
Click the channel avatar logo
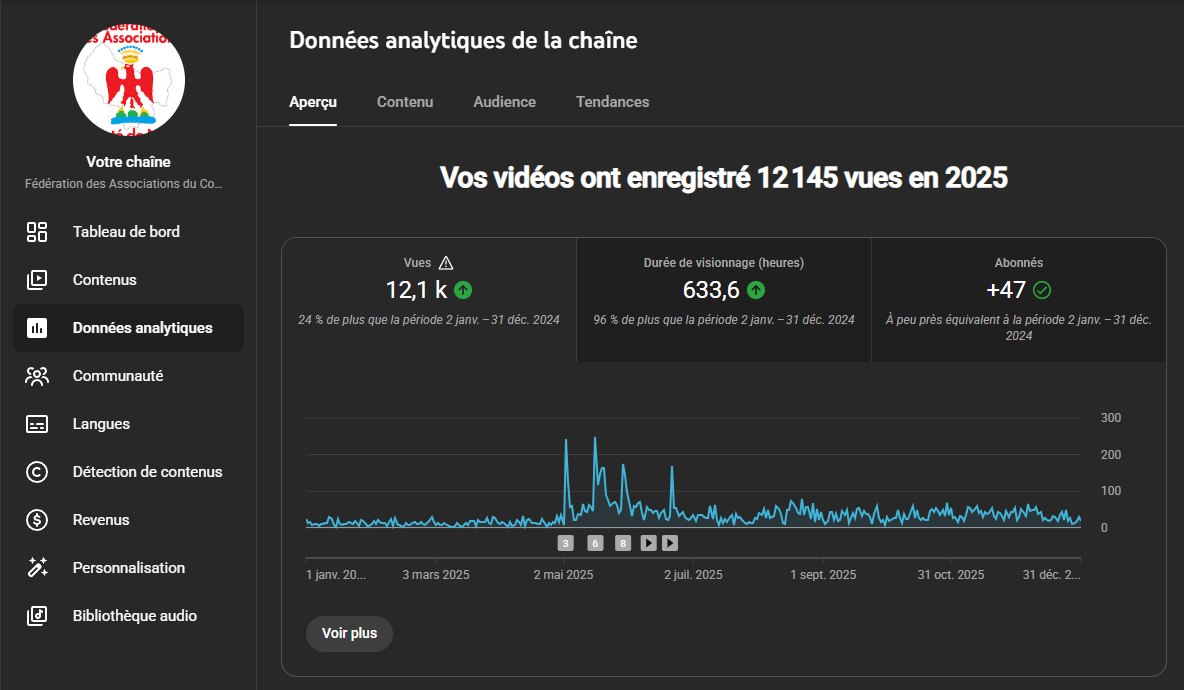pyautogui.click(x=129, y=79)
